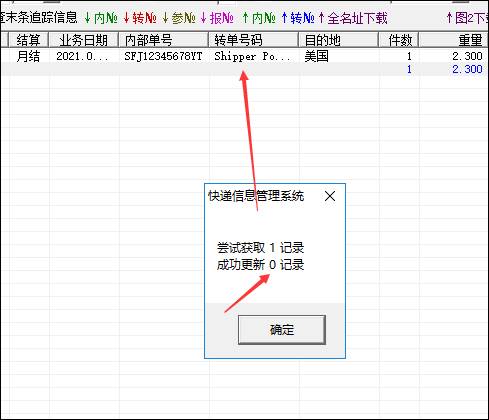Sort by the 业务日期 column header

click(83, 40)
